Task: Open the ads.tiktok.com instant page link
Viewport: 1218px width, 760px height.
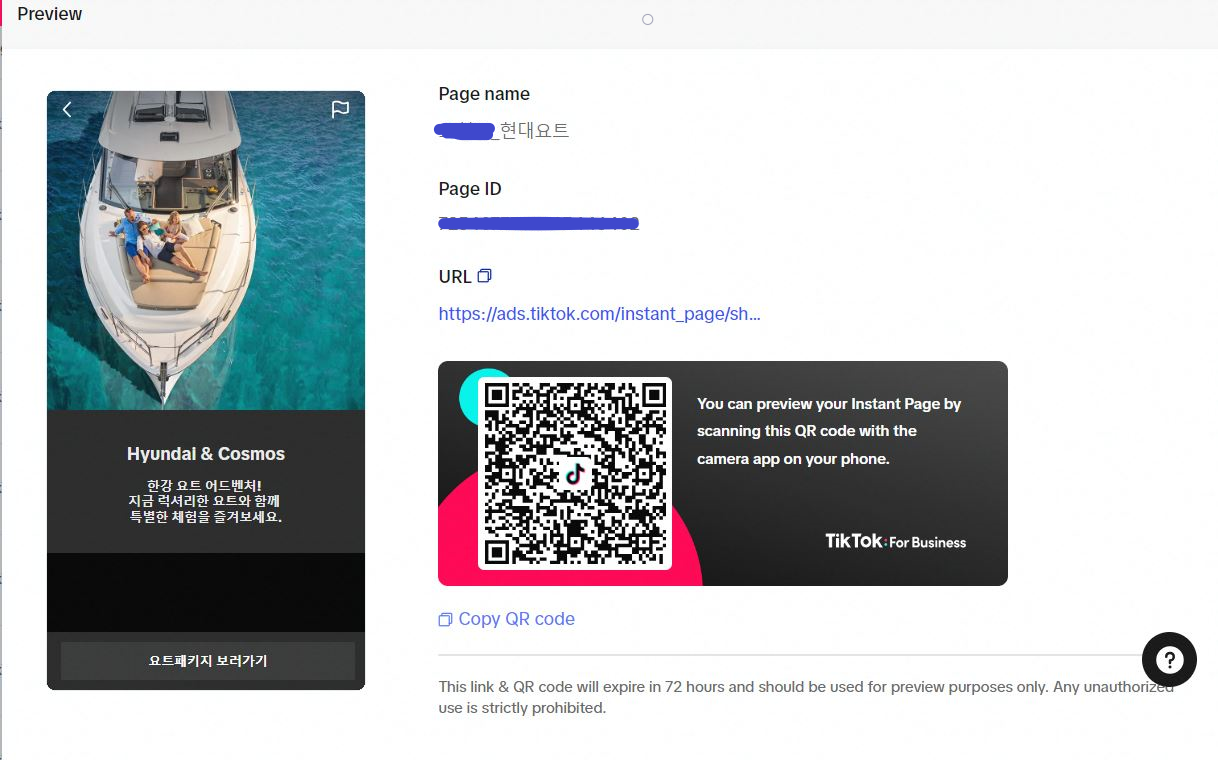Action: pos(600,314)
